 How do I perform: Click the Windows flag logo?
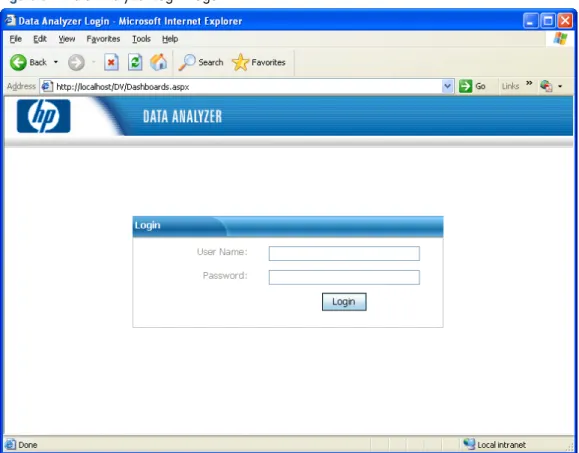click(560, 38)
